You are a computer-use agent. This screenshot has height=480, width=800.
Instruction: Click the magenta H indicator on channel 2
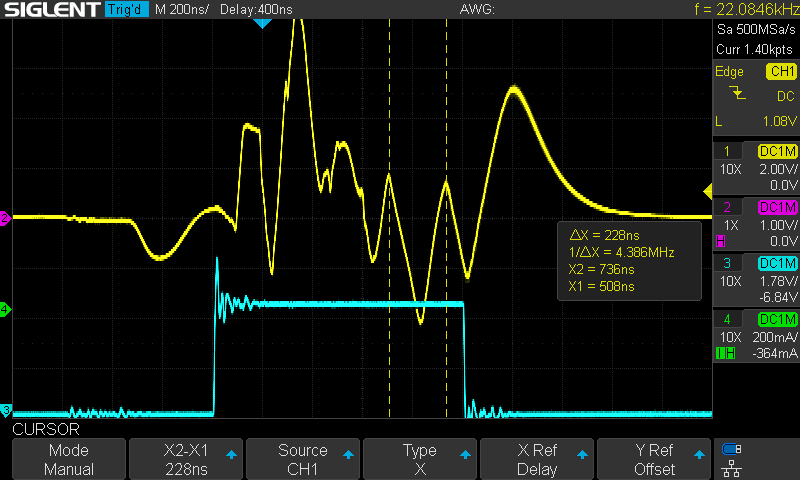tap(721, 241)
